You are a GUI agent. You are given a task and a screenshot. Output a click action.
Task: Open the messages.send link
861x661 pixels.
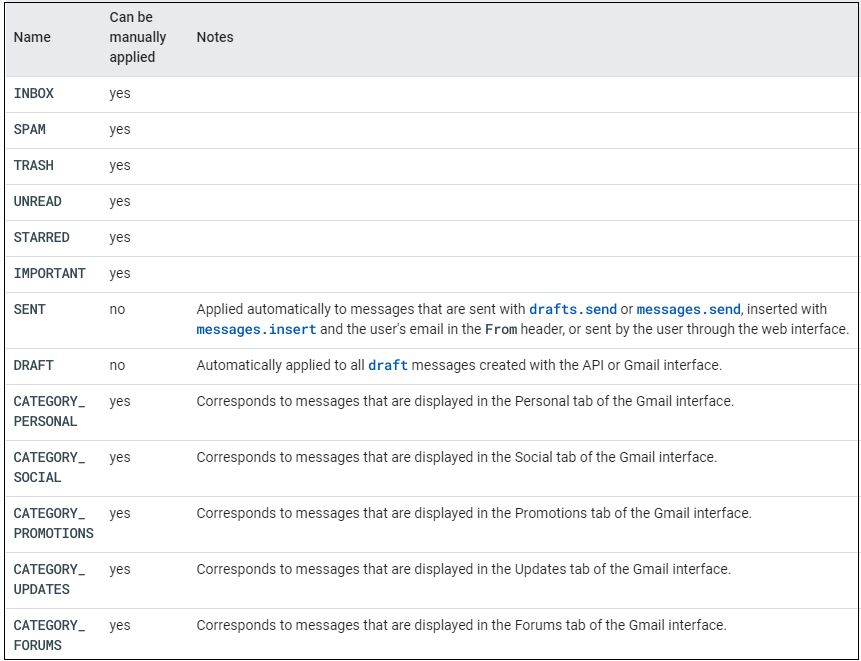[x=689, y=309]
